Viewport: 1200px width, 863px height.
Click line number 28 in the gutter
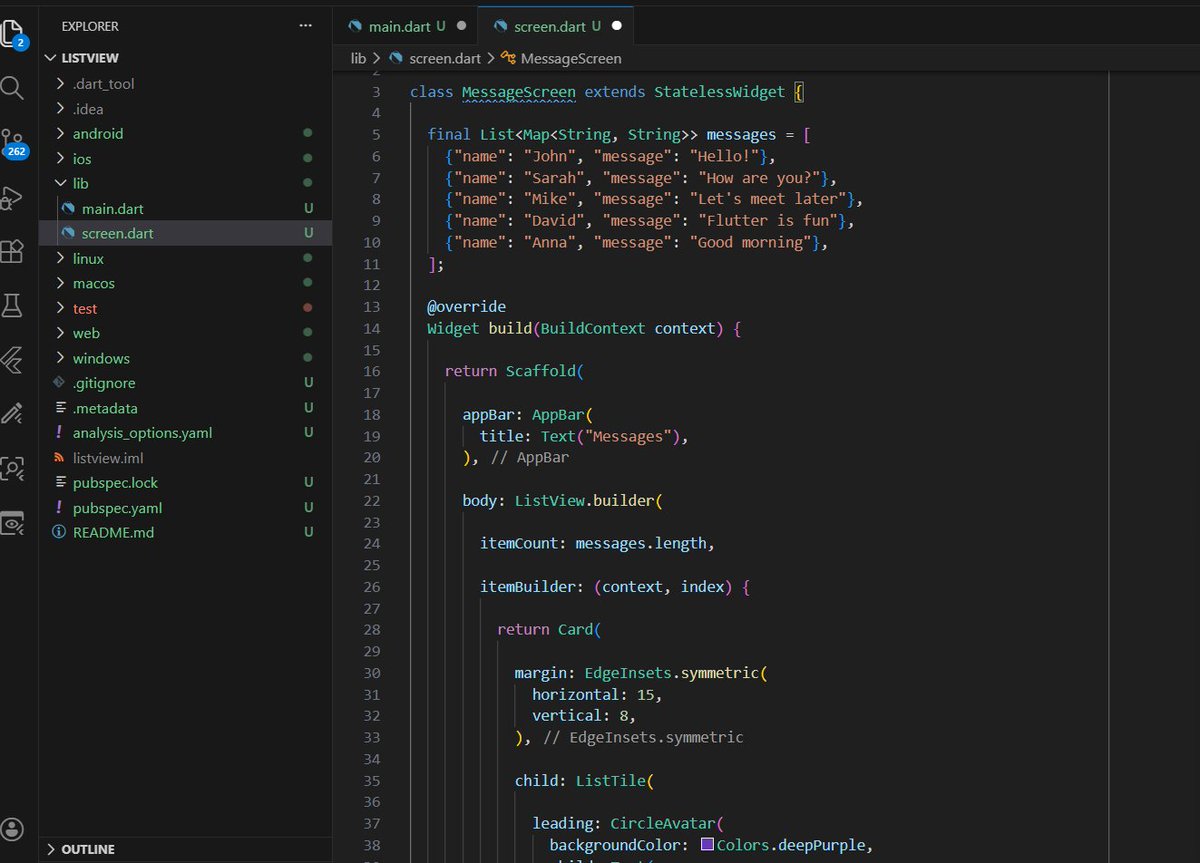pyautogui.click(x=372, y=630)
